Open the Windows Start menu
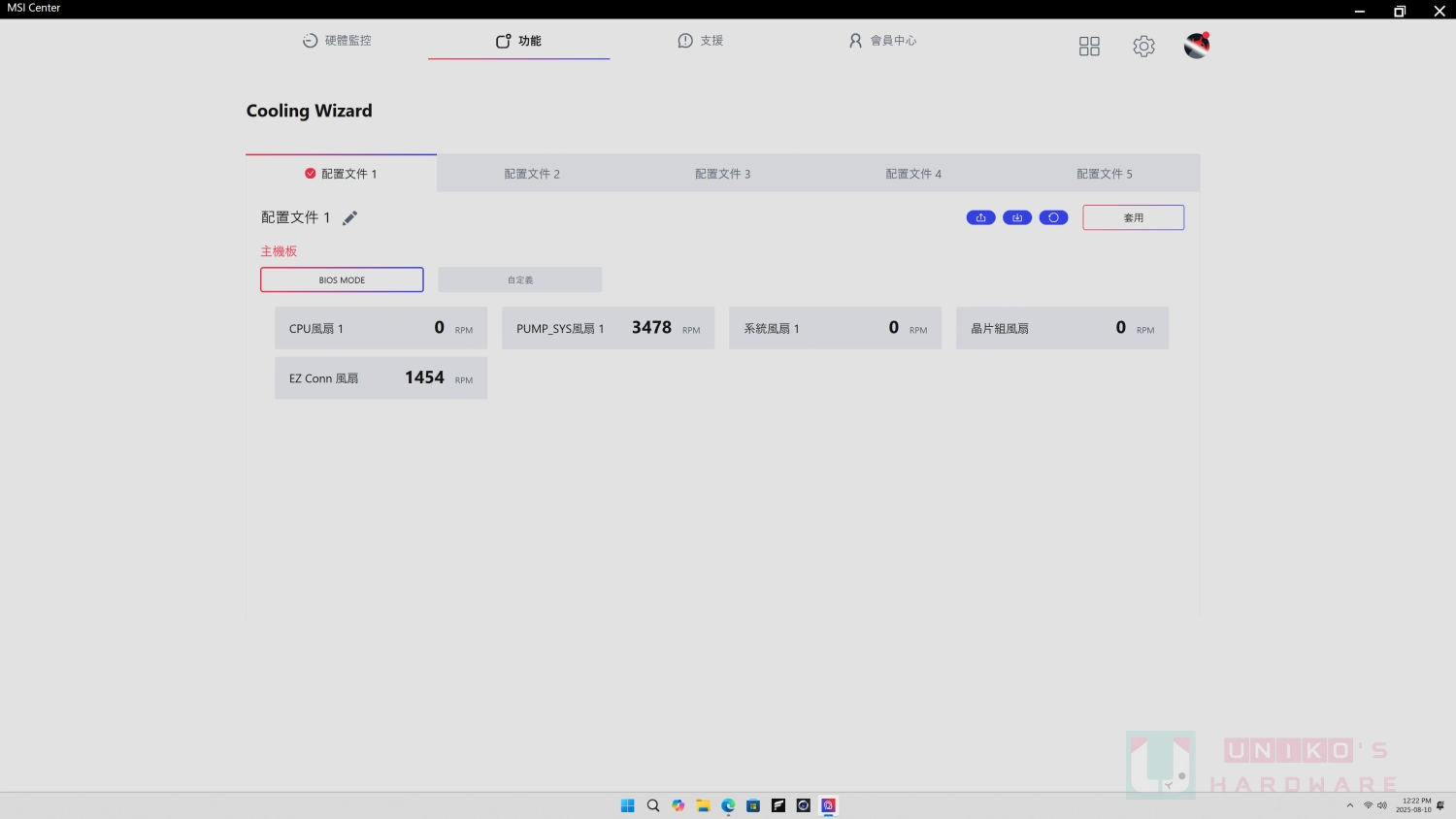The image size is (1456, 819). point(627,805)
